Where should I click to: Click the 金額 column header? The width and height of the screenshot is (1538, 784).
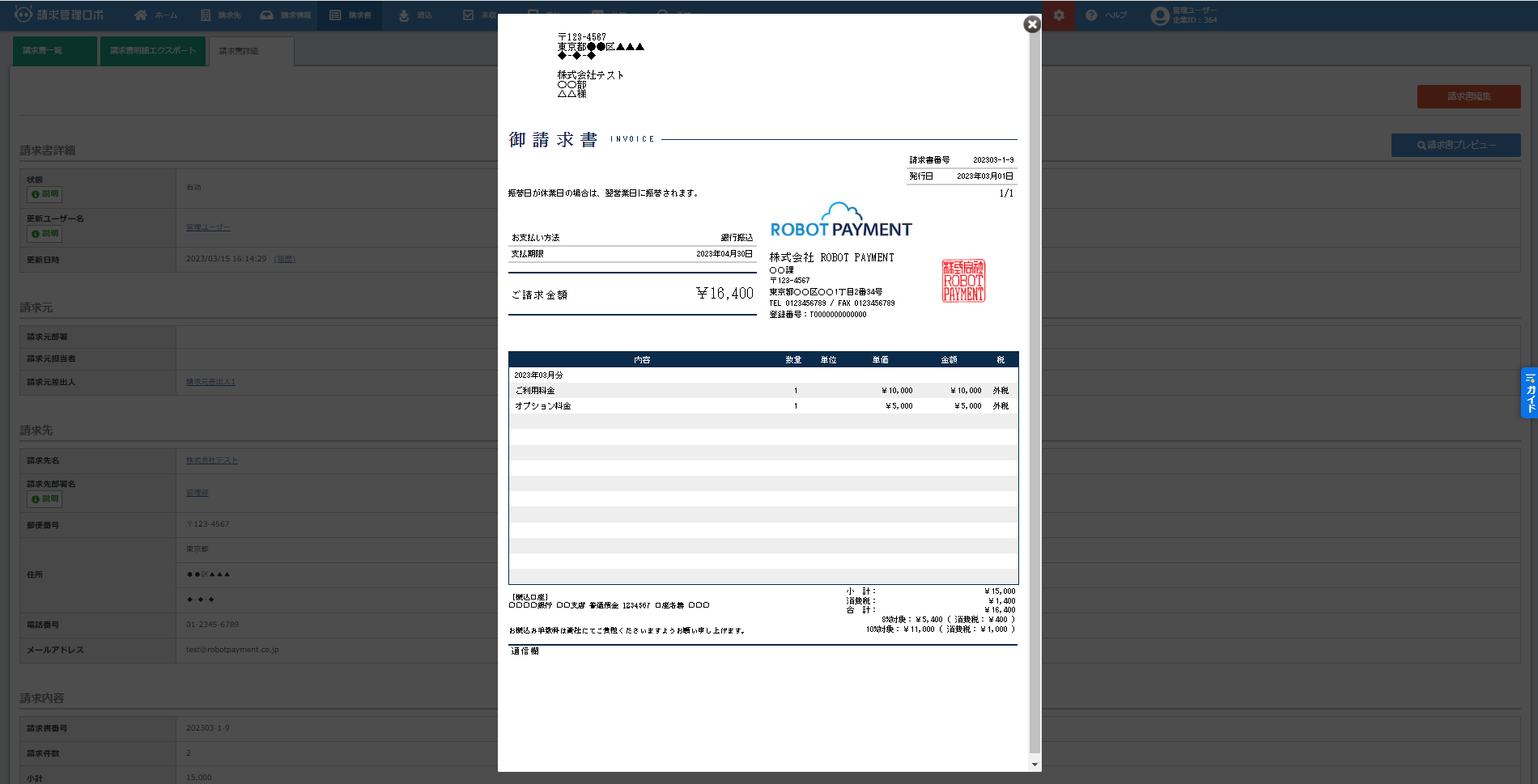click(950, 360)
